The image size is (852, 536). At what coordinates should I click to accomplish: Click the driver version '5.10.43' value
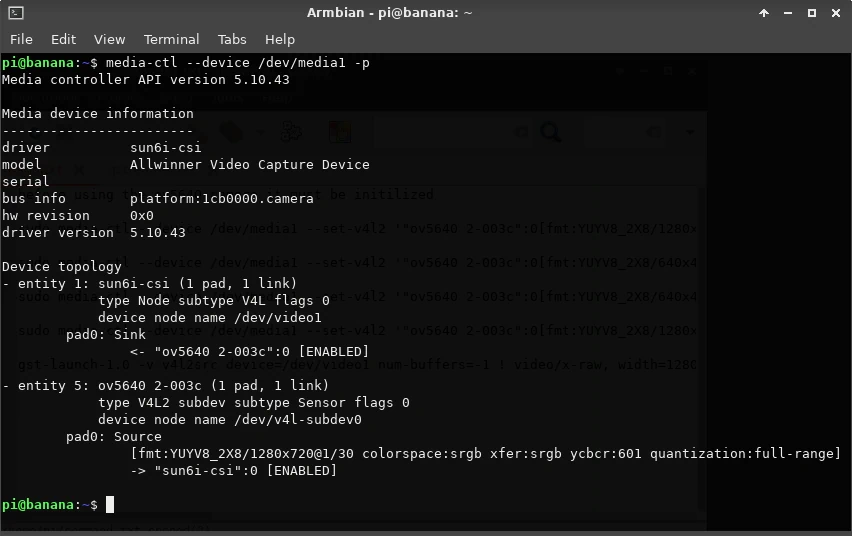[x=158, y=233]
